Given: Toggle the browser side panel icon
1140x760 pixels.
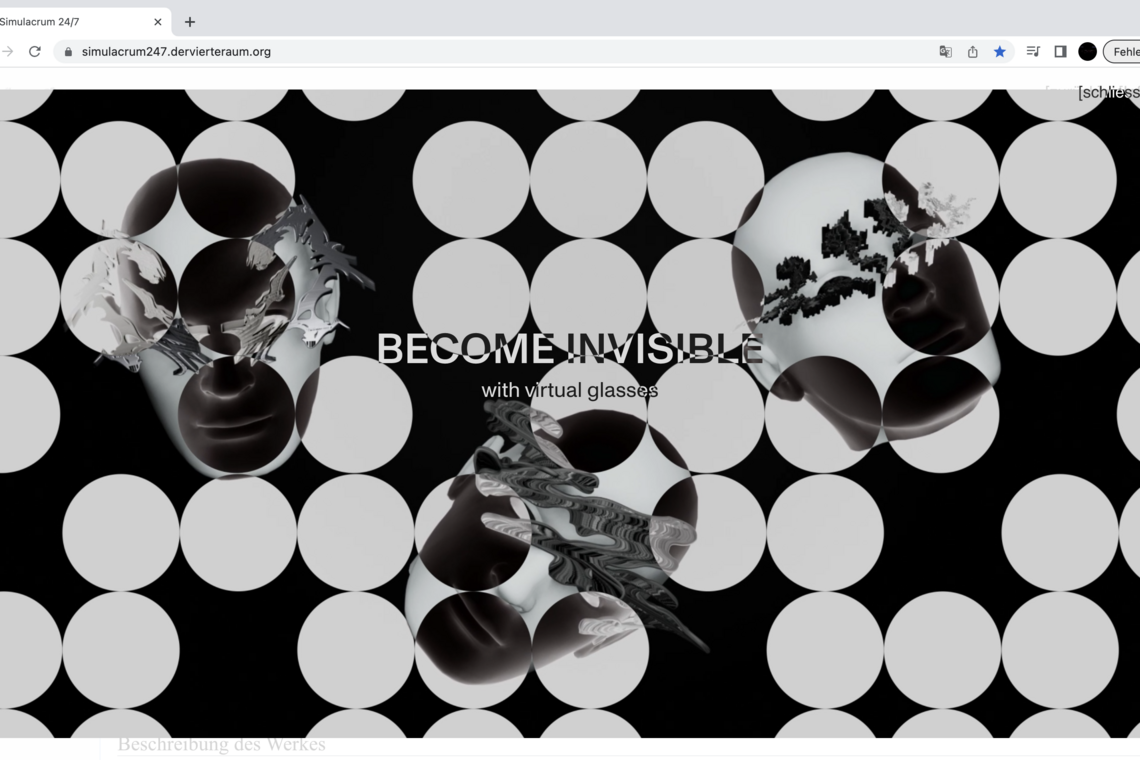Looking at the screenshot, I should click(x=1060, y=52).
